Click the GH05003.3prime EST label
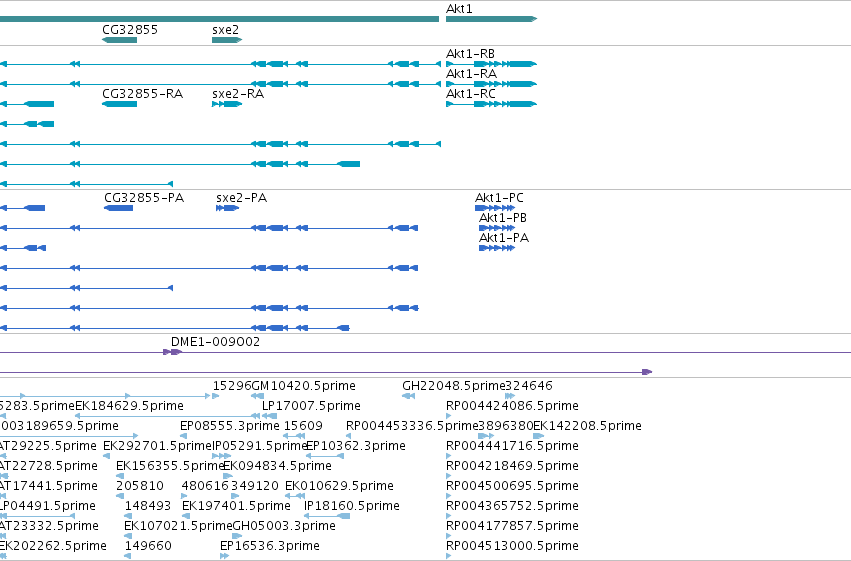The width and height of the screenshot is (851, 561). coord(284,526)
